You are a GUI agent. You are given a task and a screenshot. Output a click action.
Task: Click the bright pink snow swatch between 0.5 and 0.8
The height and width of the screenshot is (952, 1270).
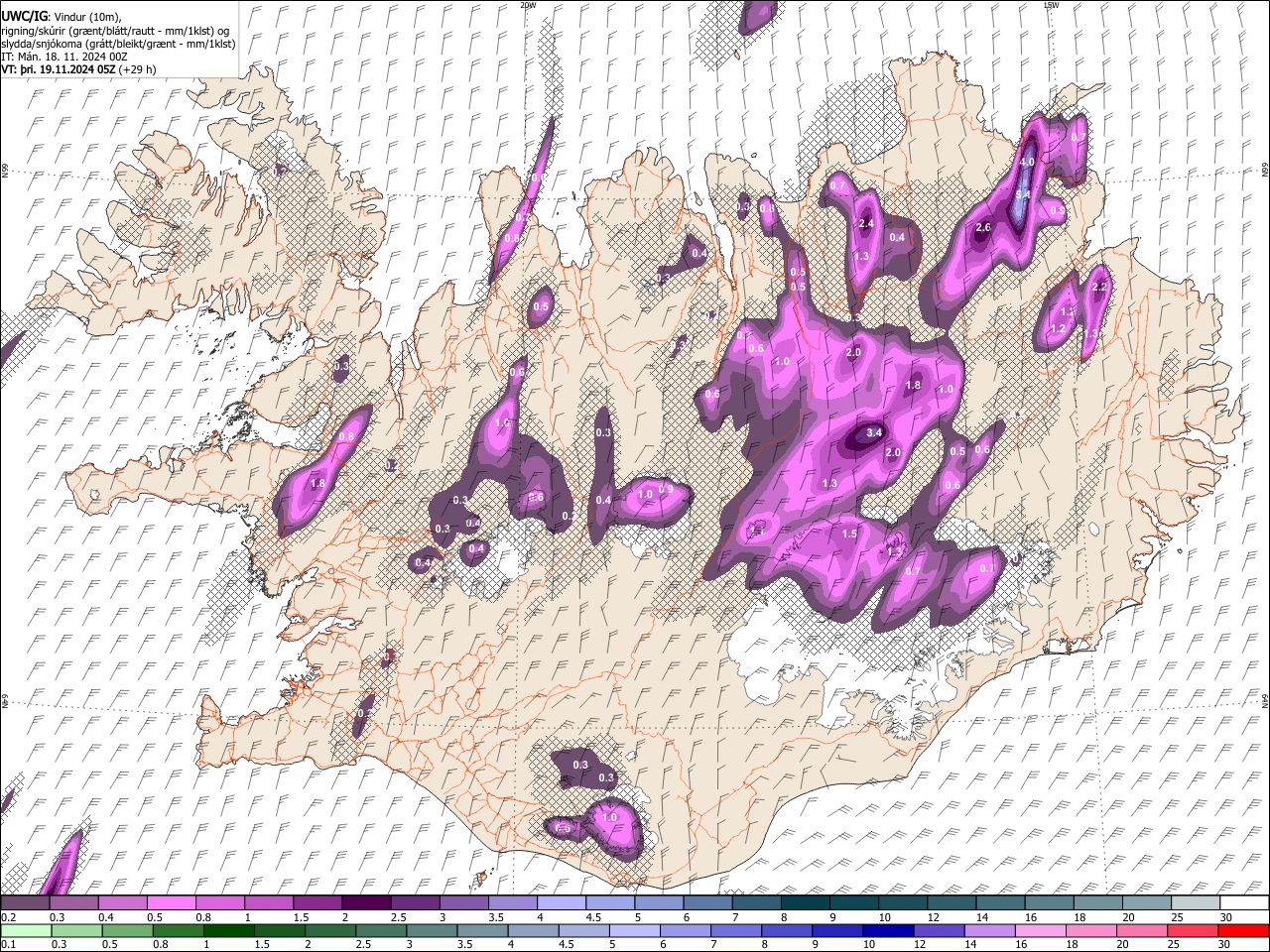pos(171,903)
